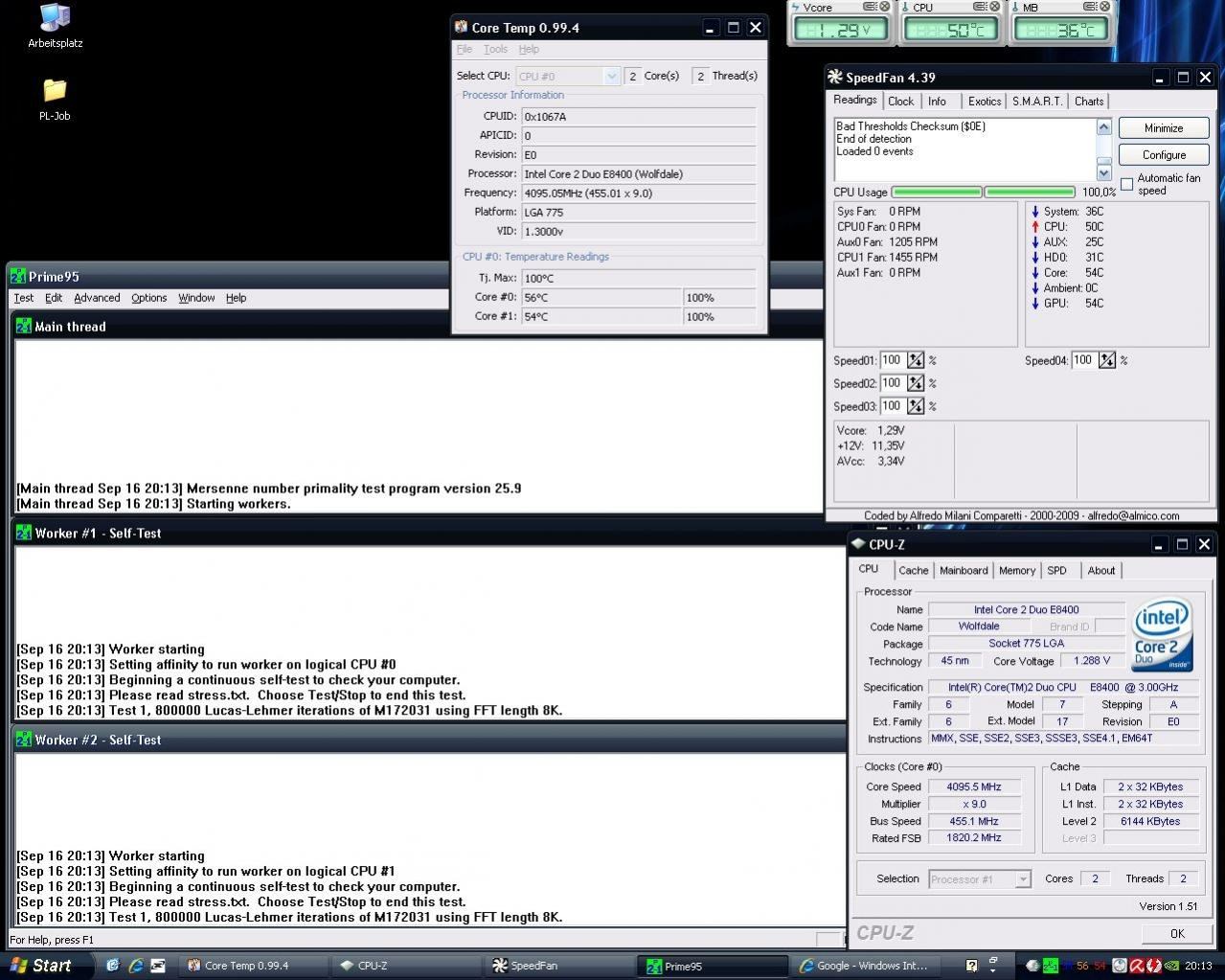This screenshot has width=1225, height=980.
Task: Click the SpeedFan fan icon in title bar
Action: [x=835, y=78]
